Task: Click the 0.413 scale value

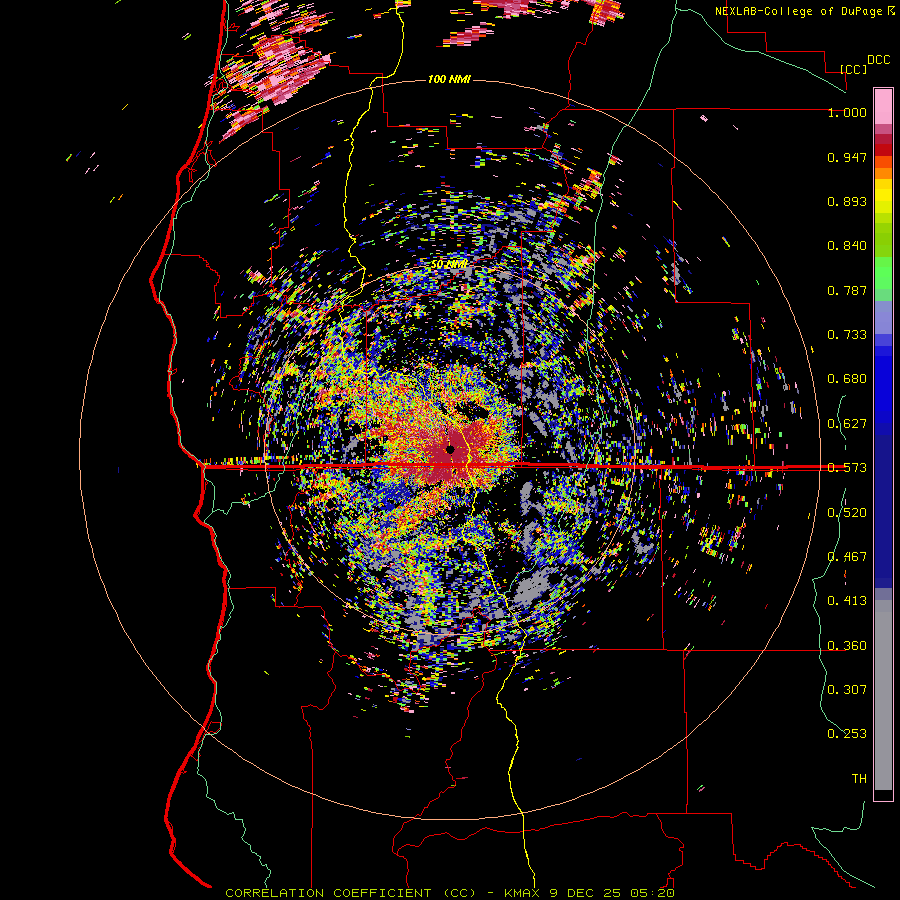Action: coord(847,601)
